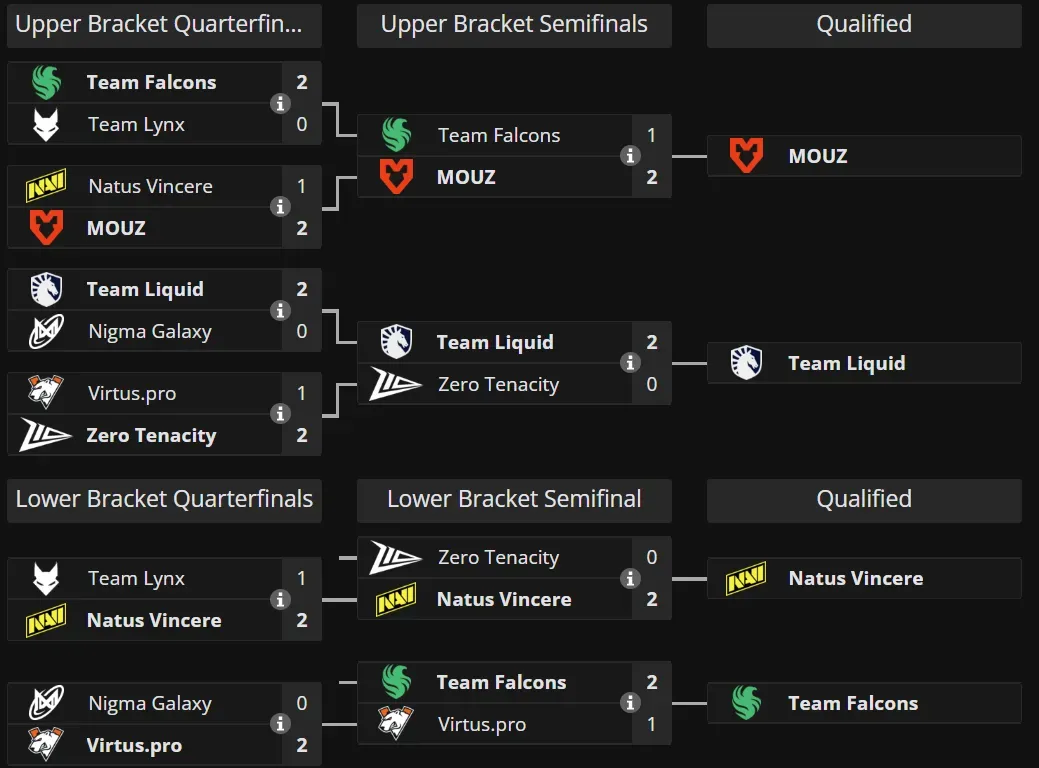Select the Lower Bracket Semifinal header
Screen dimensions: 1039x768
[514, 499]
